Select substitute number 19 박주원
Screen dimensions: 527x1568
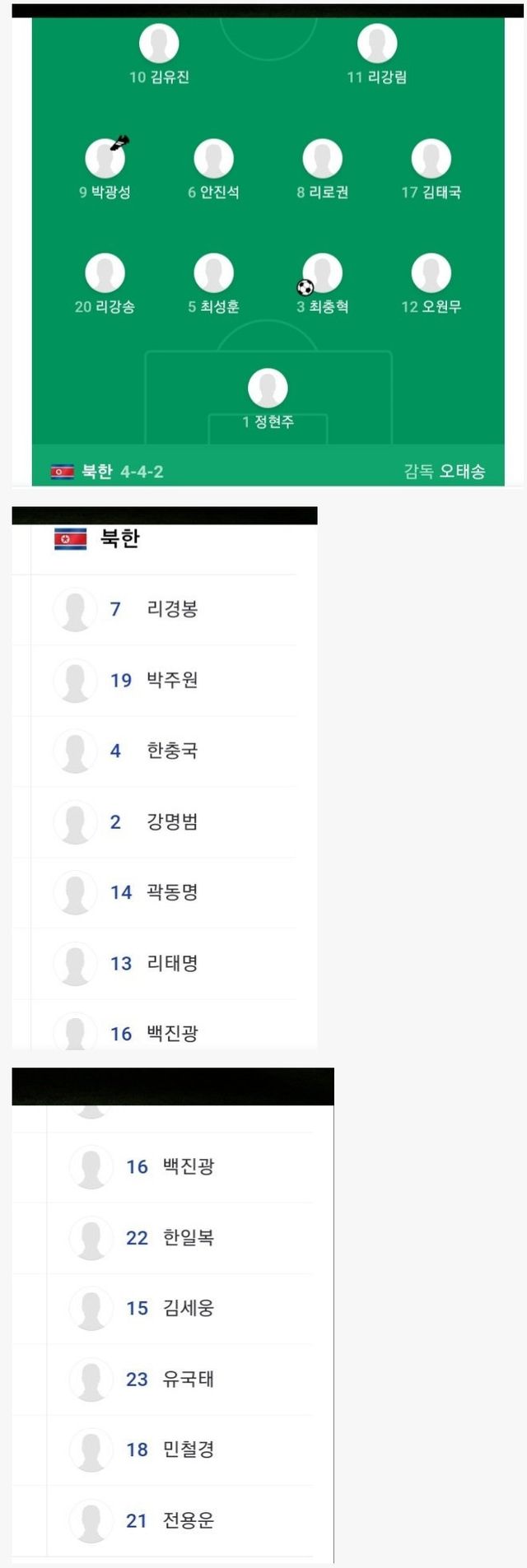click(171, 680)
